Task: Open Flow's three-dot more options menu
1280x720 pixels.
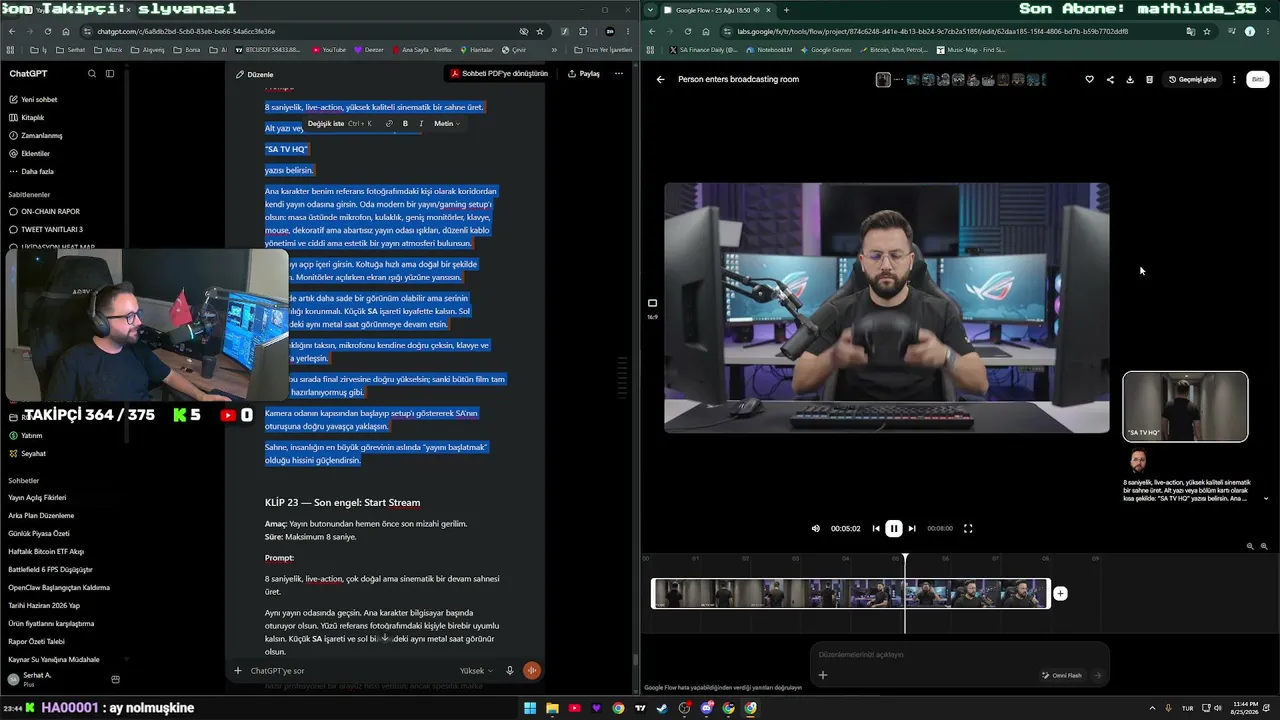Action: click(1234, 79)
